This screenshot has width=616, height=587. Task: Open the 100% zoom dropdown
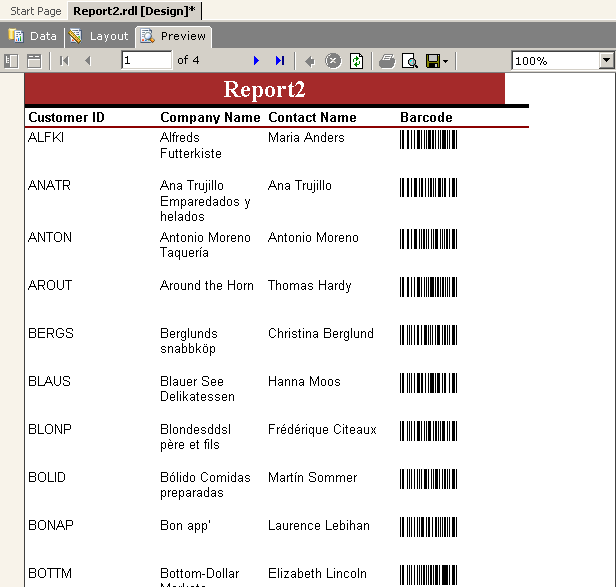point(607,61)
